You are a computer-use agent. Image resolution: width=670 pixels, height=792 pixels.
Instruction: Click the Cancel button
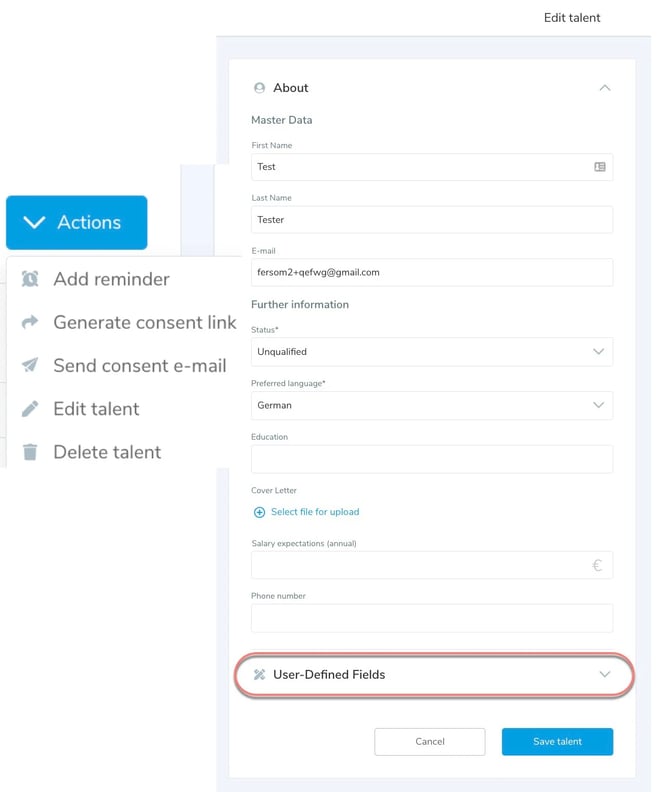pos(429,741)
